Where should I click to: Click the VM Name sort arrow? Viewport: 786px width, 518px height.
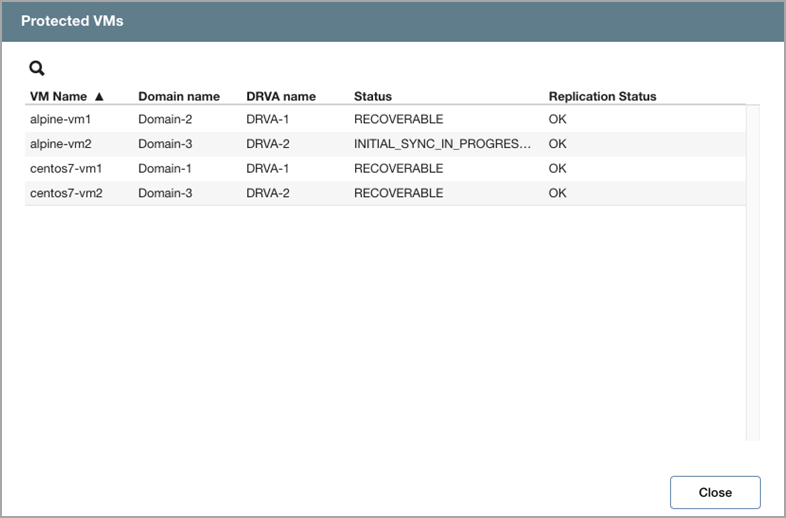click(x=99, y=97)
